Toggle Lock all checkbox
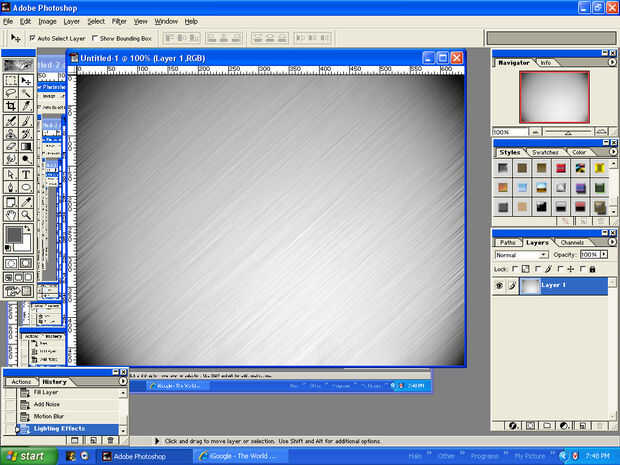 (x=582, y=269)
